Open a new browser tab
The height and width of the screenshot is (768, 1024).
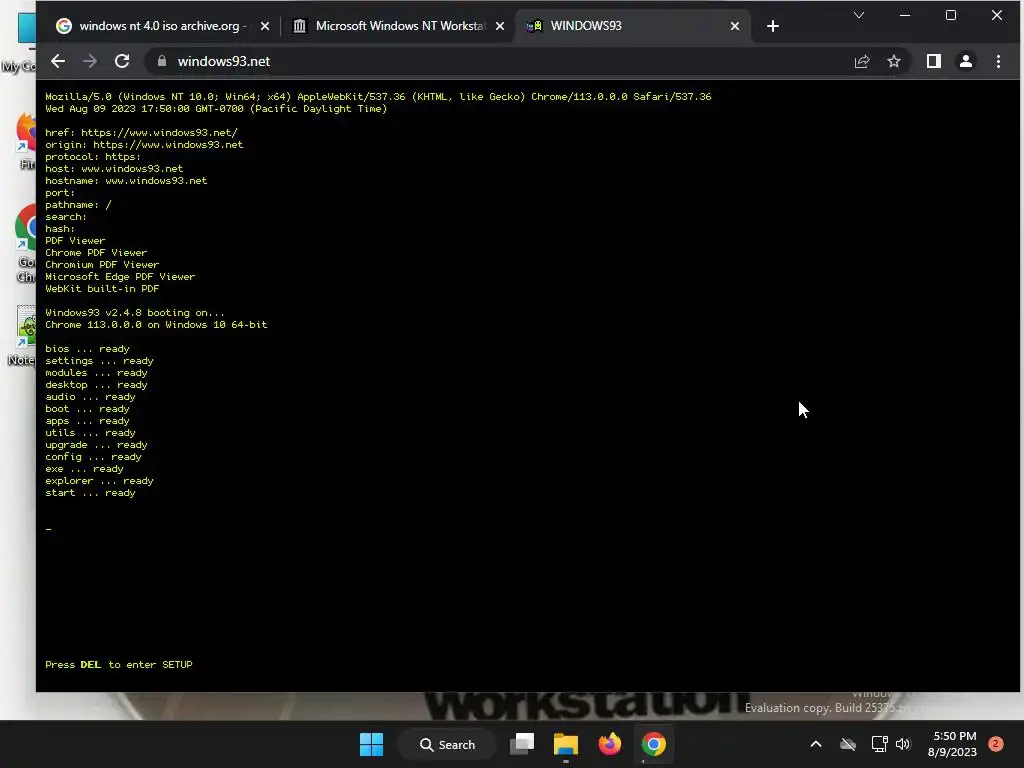[773, 26]
